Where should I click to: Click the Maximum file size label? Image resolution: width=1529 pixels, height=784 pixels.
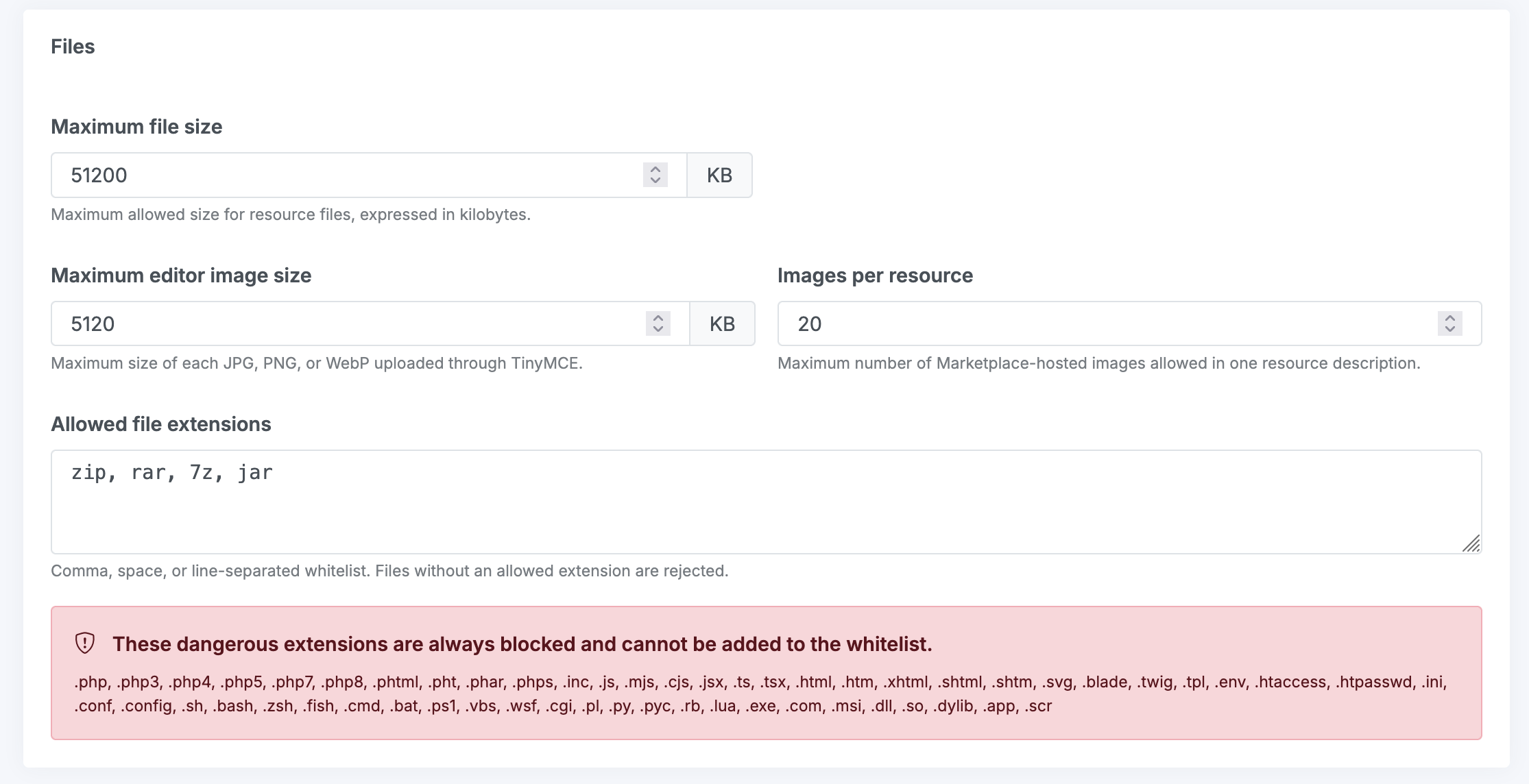coord(136,127)
